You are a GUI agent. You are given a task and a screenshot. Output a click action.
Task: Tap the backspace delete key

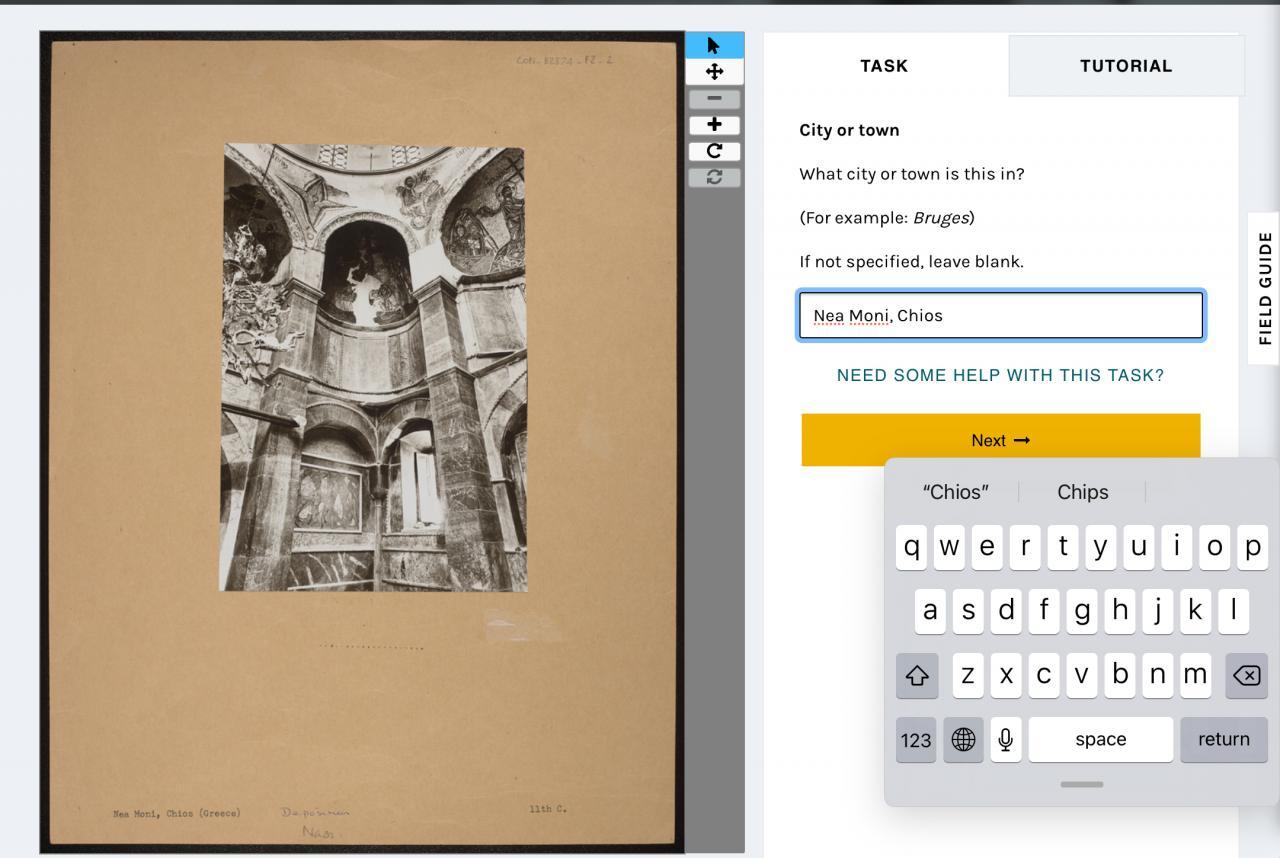(1247, 676)
